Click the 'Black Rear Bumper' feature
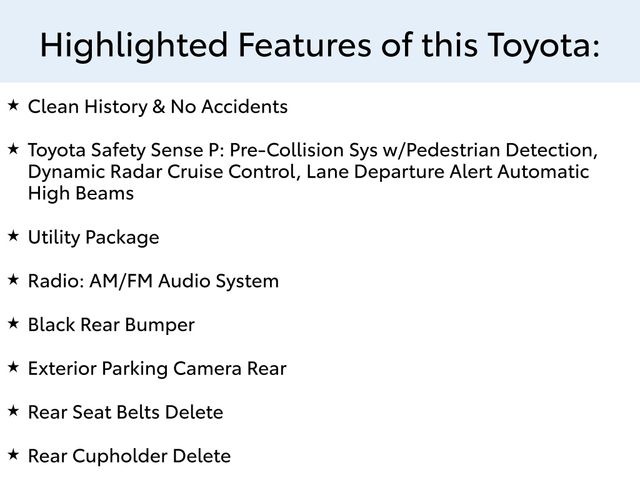Screen dimensions: 640x480 coord(111,325)
